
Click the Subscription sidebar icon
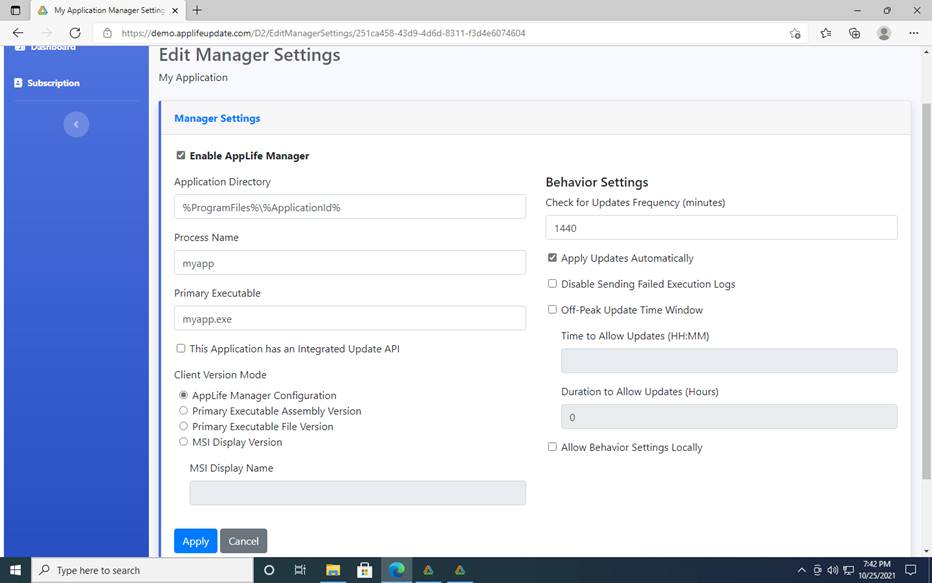[x=18, y=83]
